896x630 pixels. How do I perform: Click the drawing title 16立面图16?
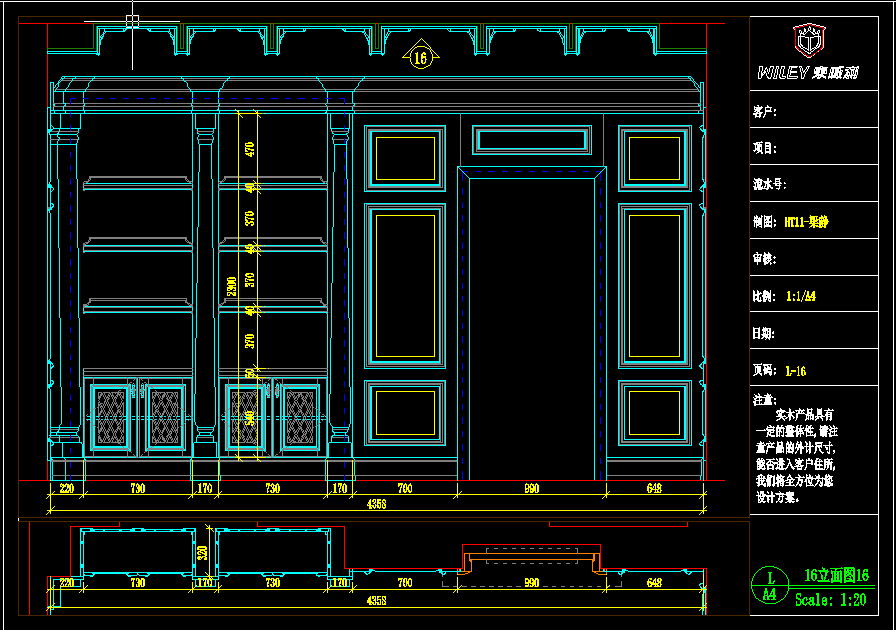pyautogui.click(x=836, y=575)
